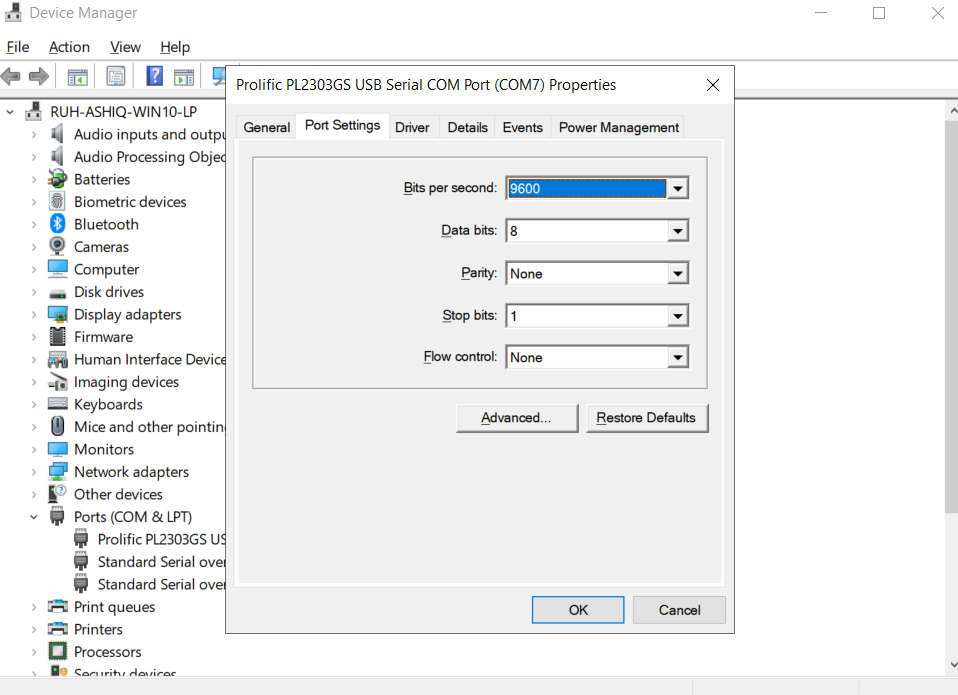Select the Disk drives icon
The height and width of the screenshot is (695, 958).
click(57, 293)
